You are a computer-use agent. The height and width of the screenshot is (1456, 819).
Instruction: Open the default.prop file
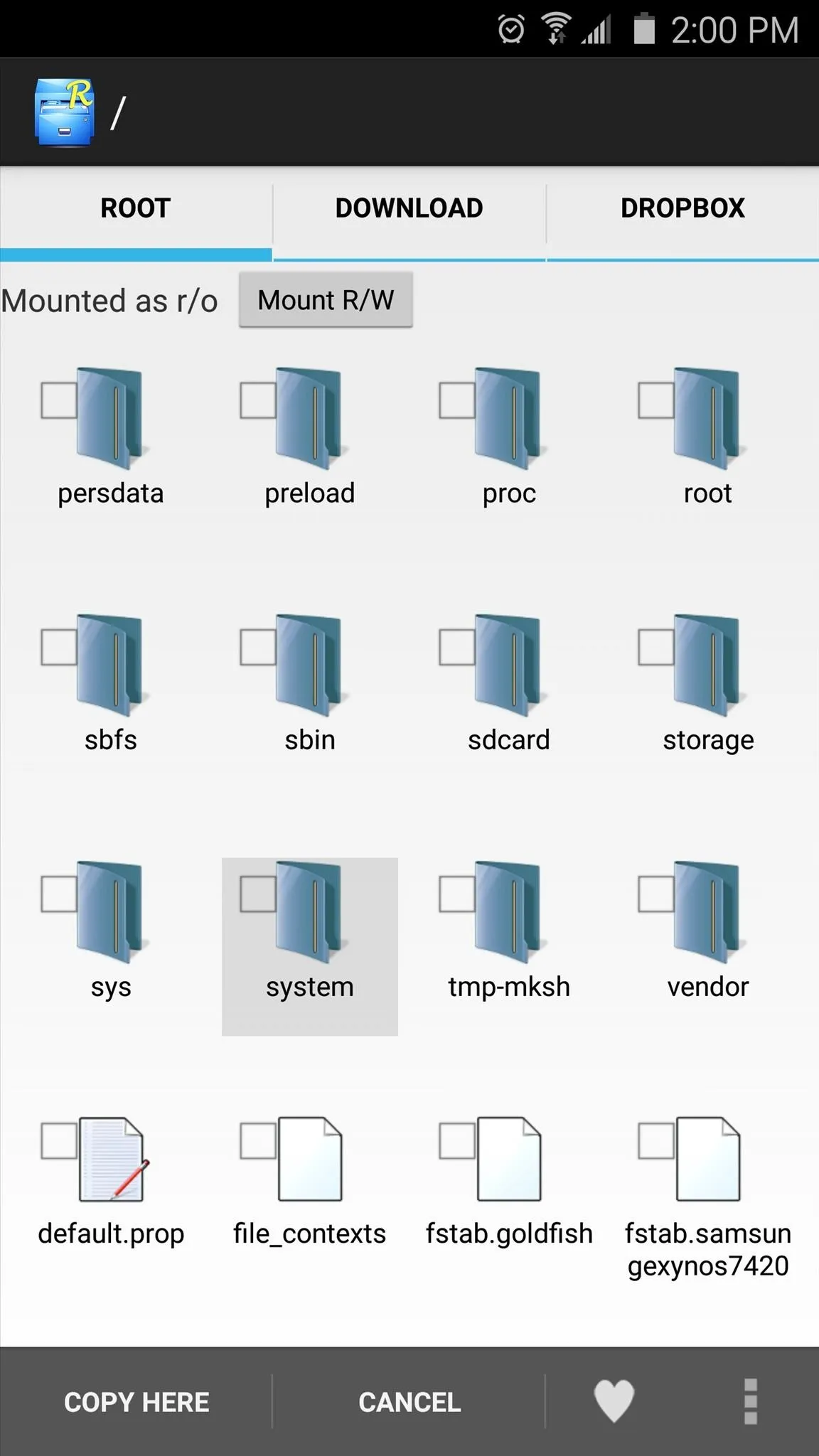pyautogui.click(x=111, y=1180)
